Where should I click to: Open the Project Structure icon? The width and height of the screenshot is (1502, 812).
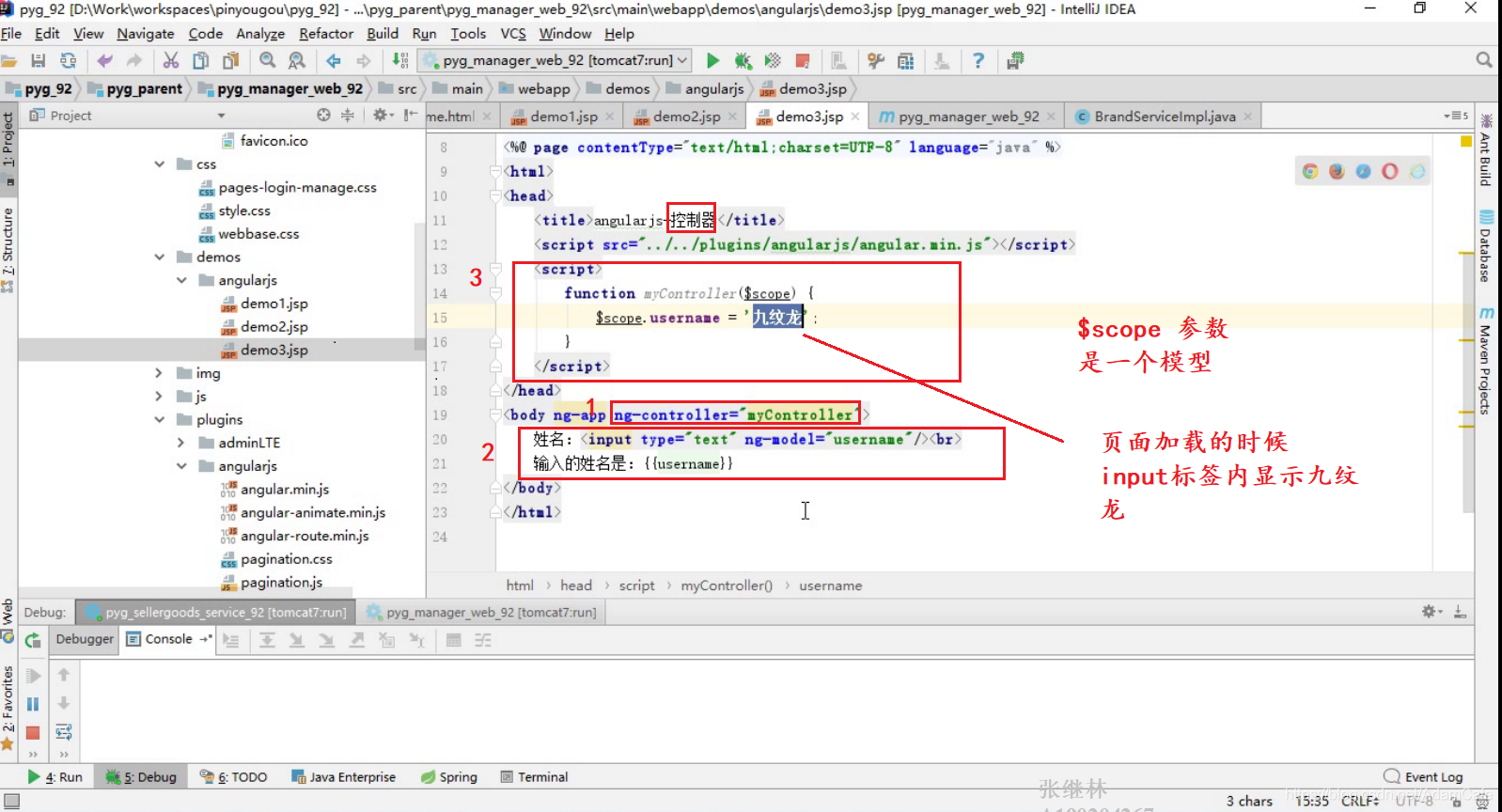(x=906, y=60)
